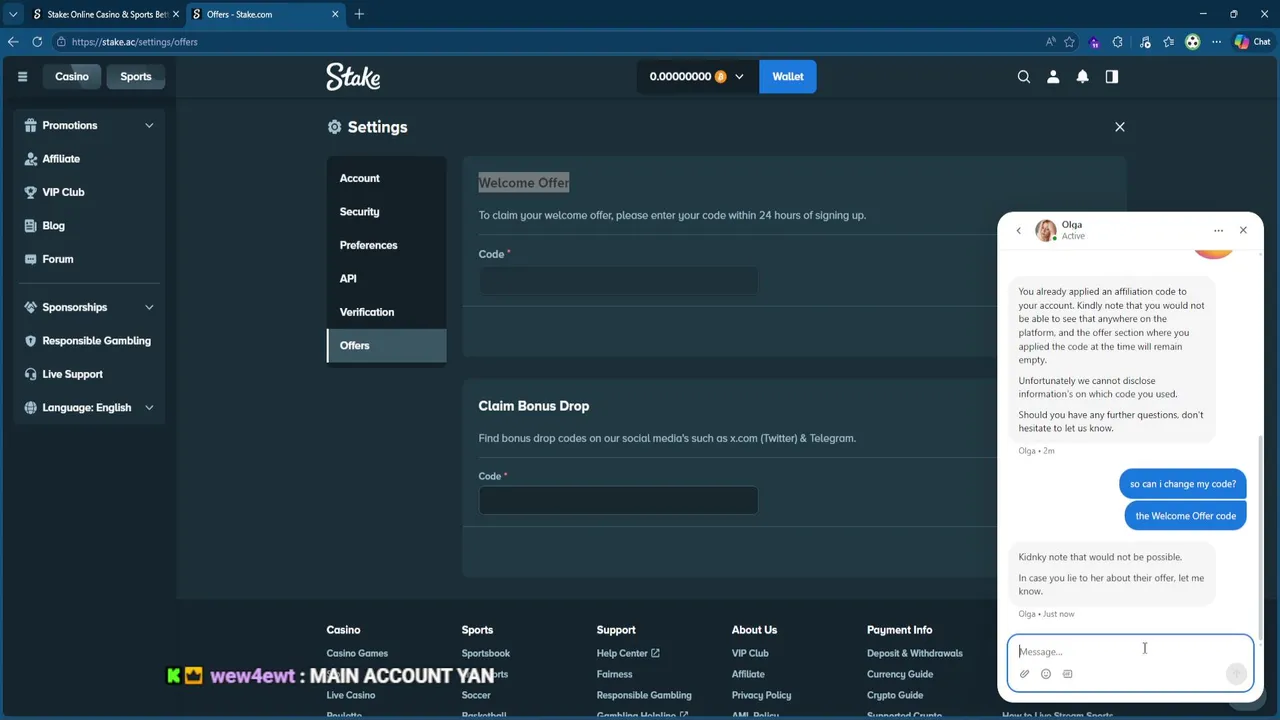Open the Help Center footer link
The width and height of the screenshot is (1280, 720).
click(x=628, y=654)
